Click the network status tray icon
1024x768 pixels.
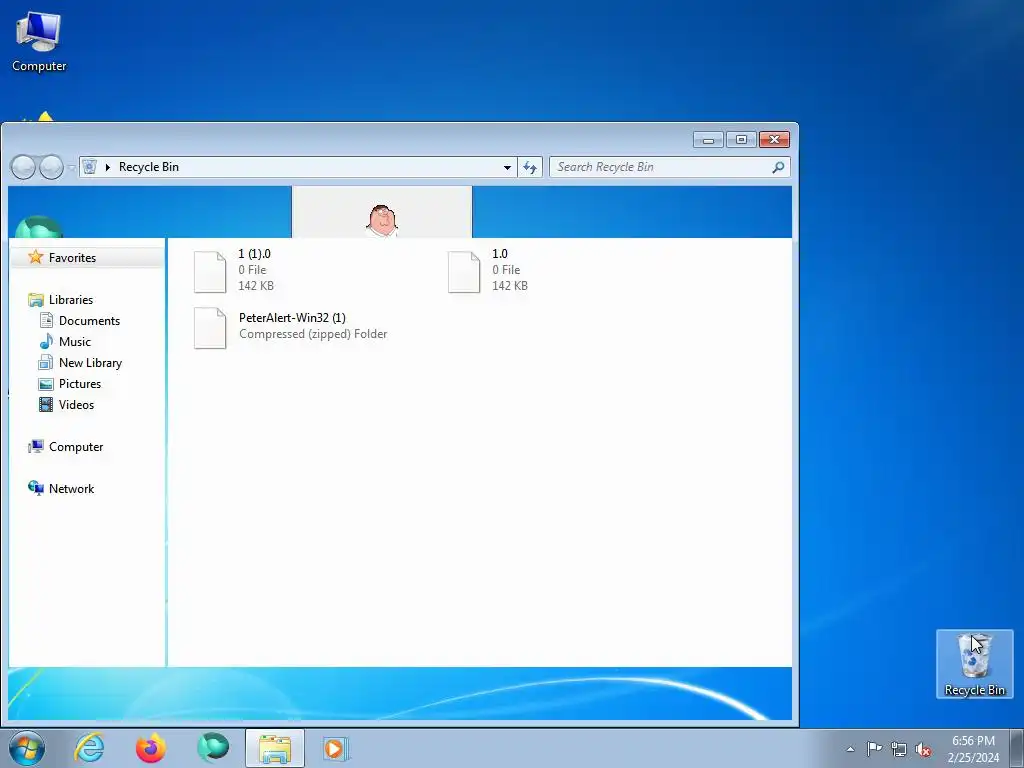[x=899, y=749]
